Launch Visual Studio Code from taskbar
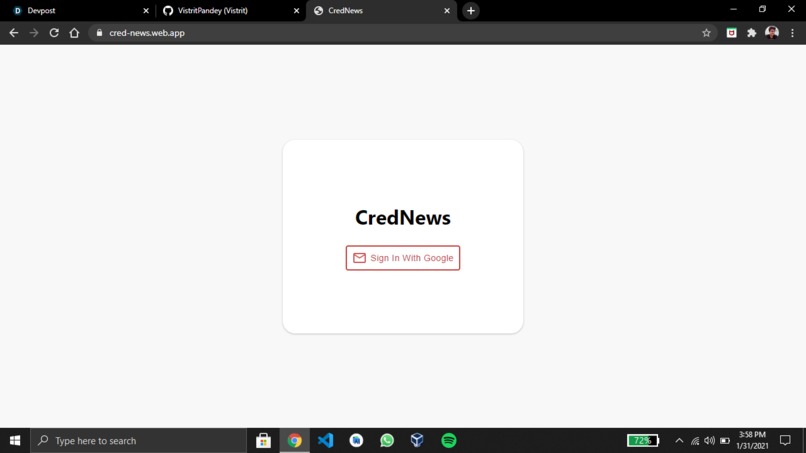The image size is (806, 453). 325,441
